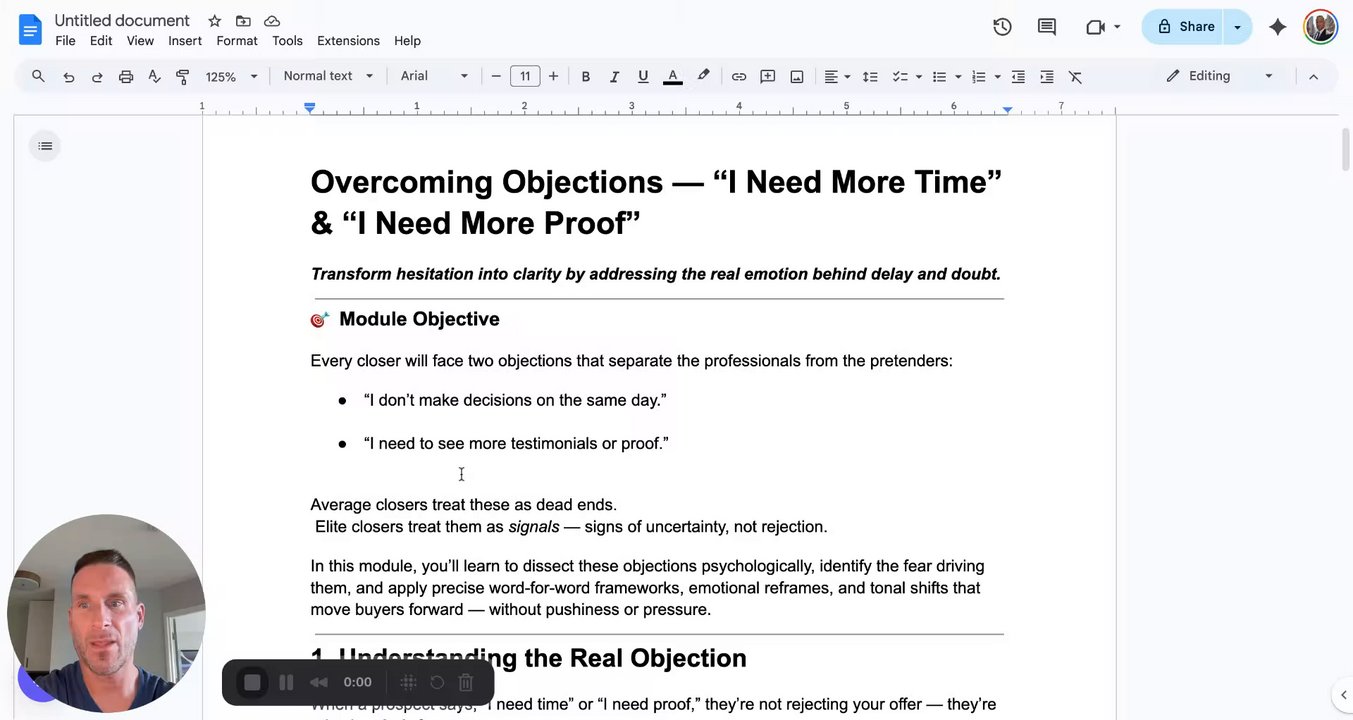The image size is (1353, 720).
Task: Open the Tools menu
Action: [287, 41]
